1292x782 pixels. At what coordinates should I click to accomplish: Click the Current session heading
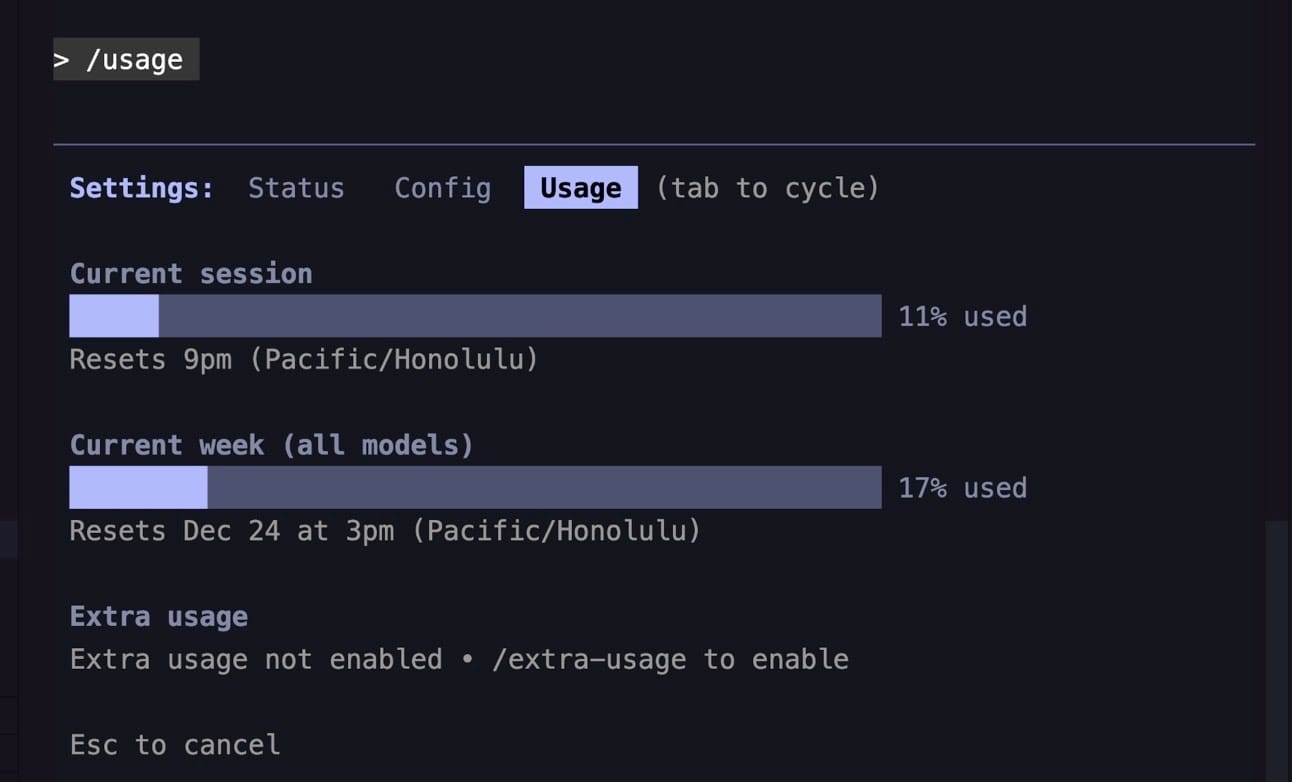coord(190,272)
